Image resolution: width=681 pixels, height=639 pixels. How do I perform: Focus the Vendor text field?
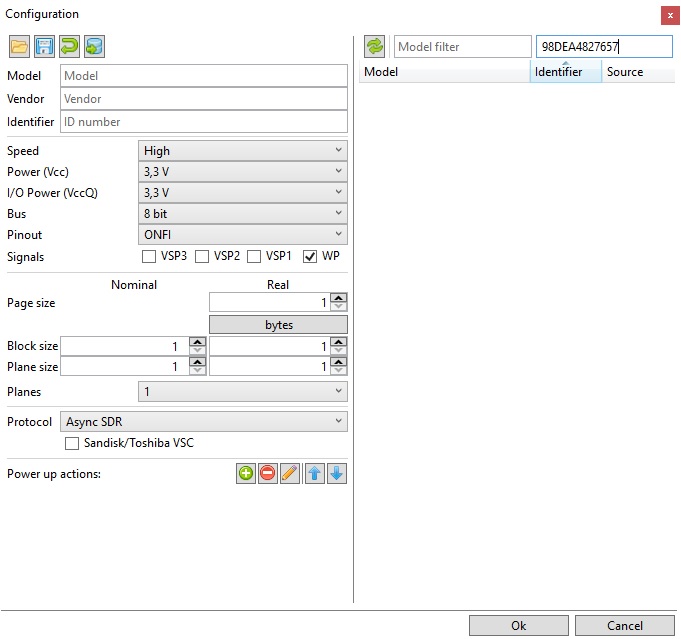tap(204, 99)
